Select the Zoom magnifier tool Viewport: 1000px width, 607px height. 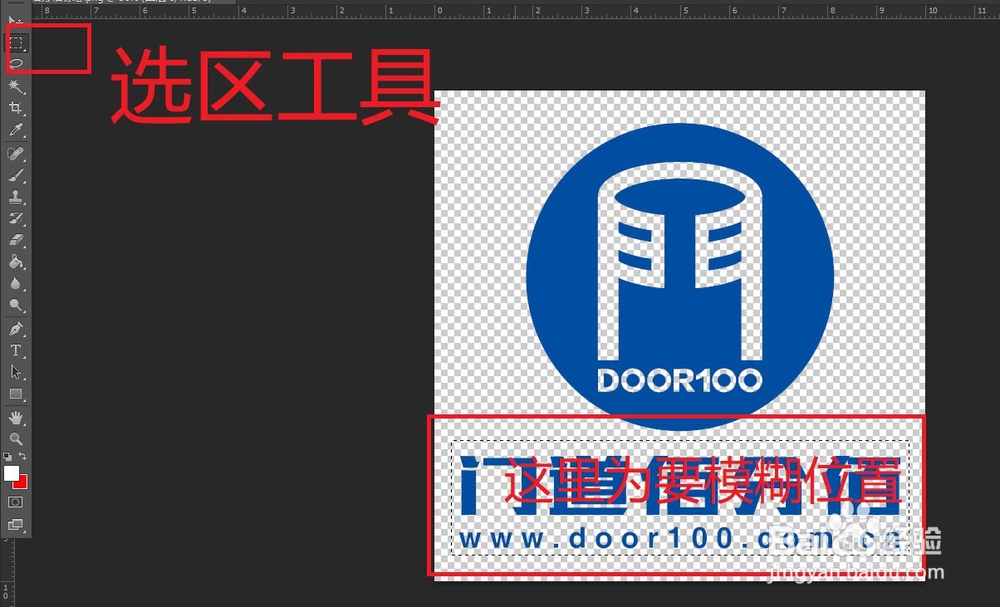16,439
